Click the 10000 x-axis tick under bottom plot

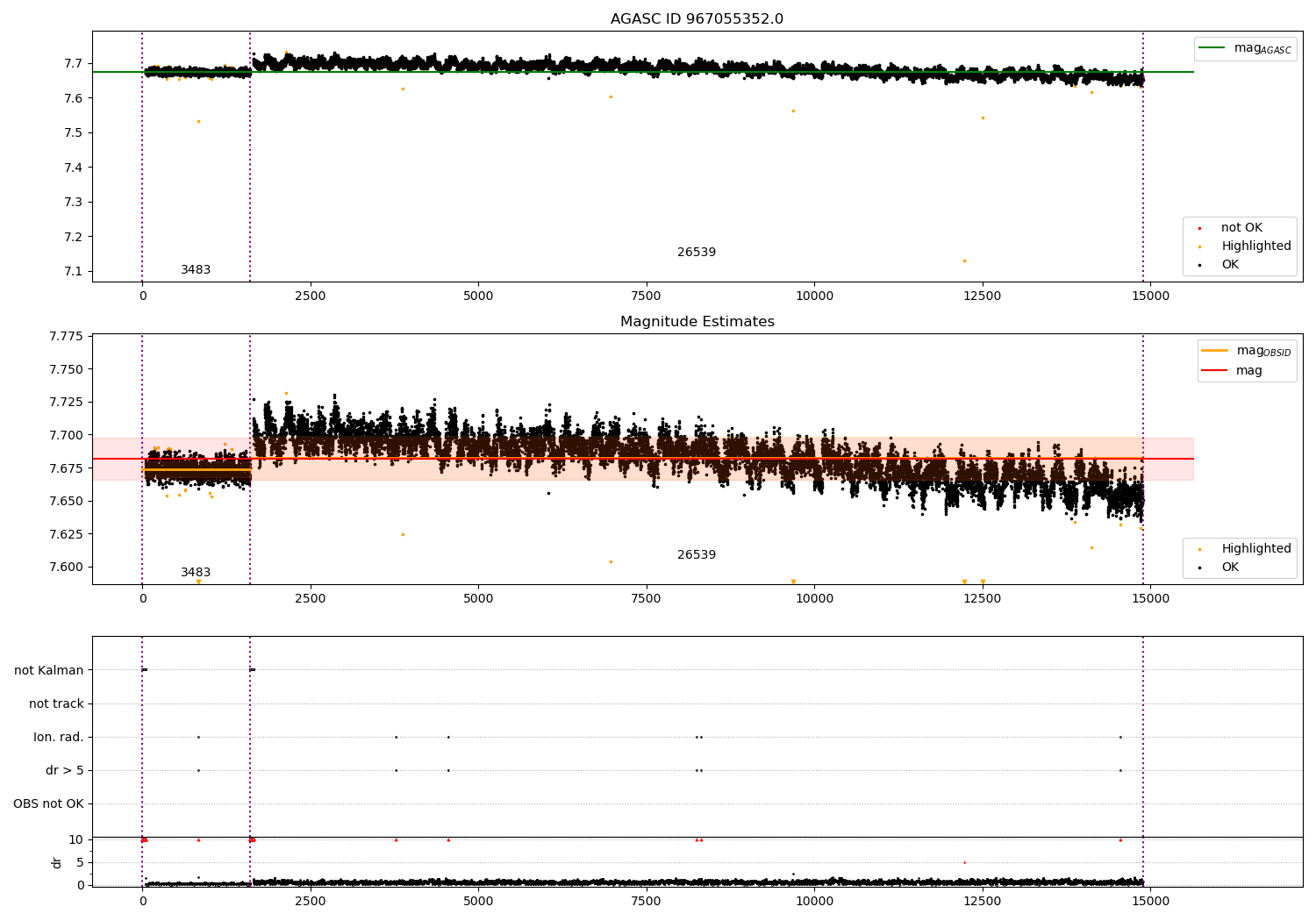814,901
